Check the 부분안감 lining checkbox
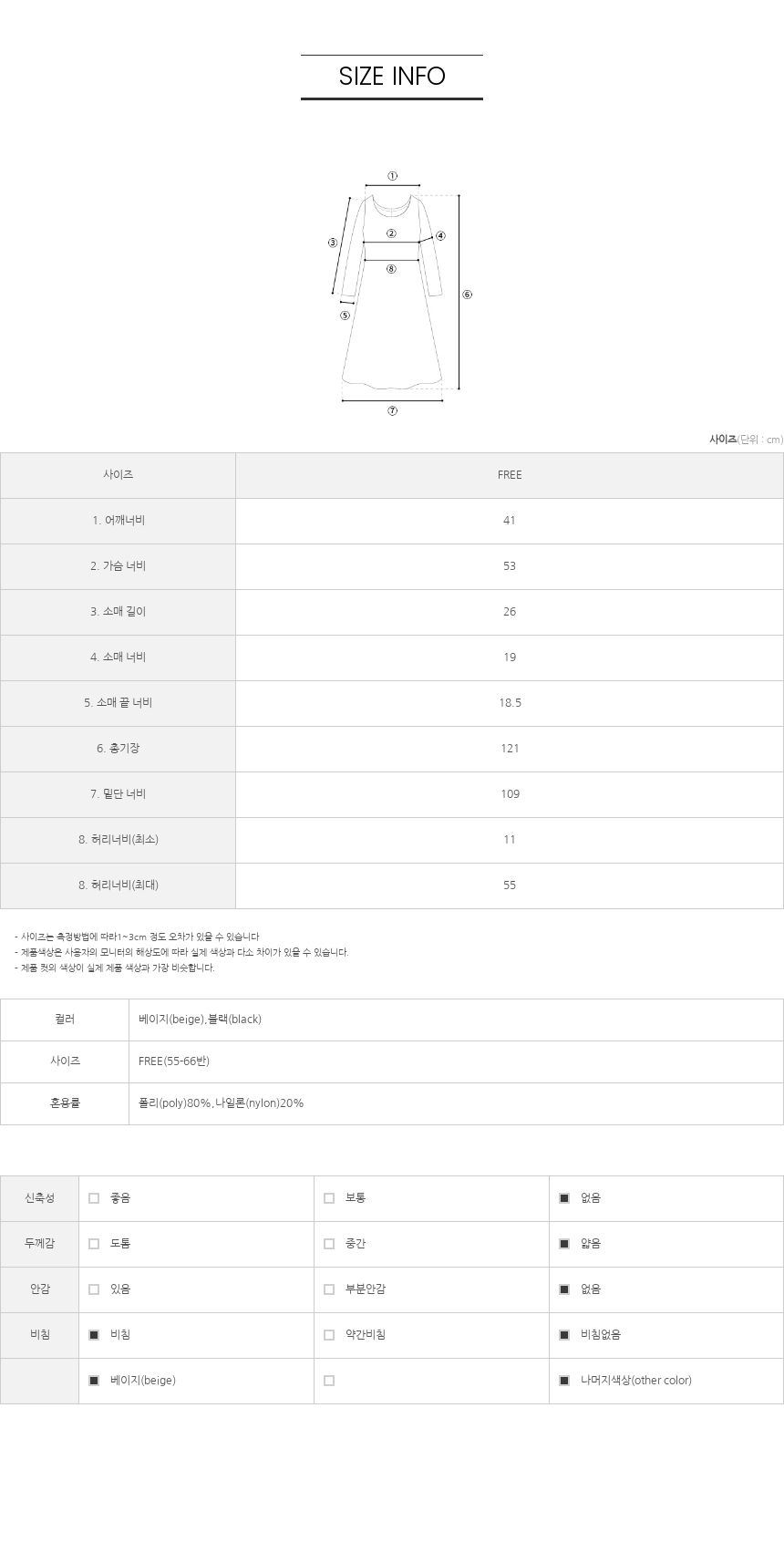This screenshot has height=1553, width=784. click(x=329, y=1289)
